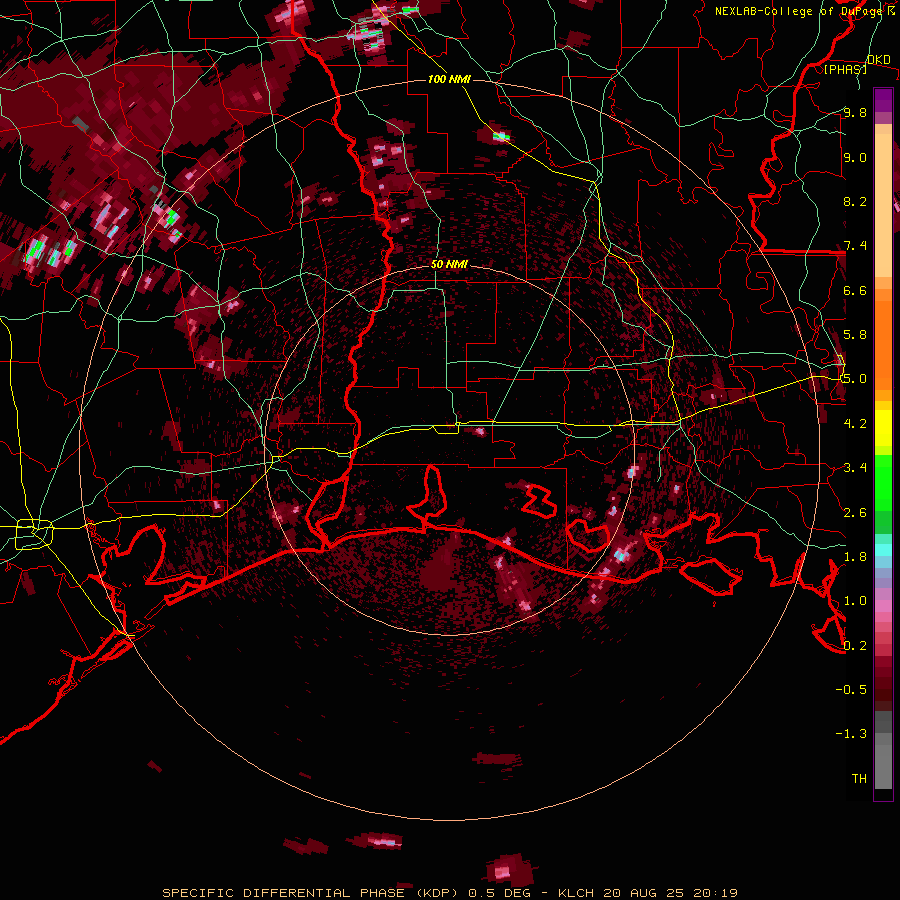The image size is (900, 900).
Task: Click the 8.2 value on color scale
Action: click(x=855, y=201)
